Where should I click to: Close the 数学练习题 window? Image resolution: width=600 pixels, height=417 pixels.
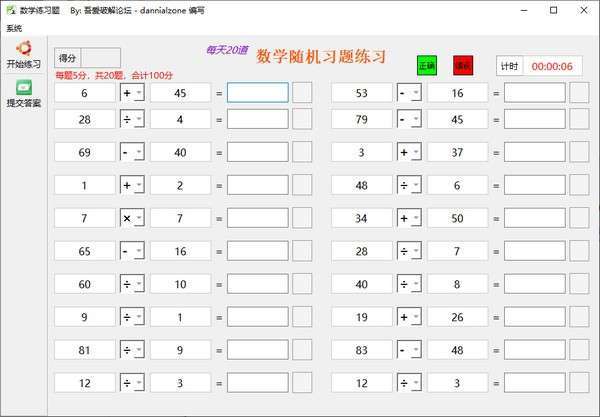584,10
